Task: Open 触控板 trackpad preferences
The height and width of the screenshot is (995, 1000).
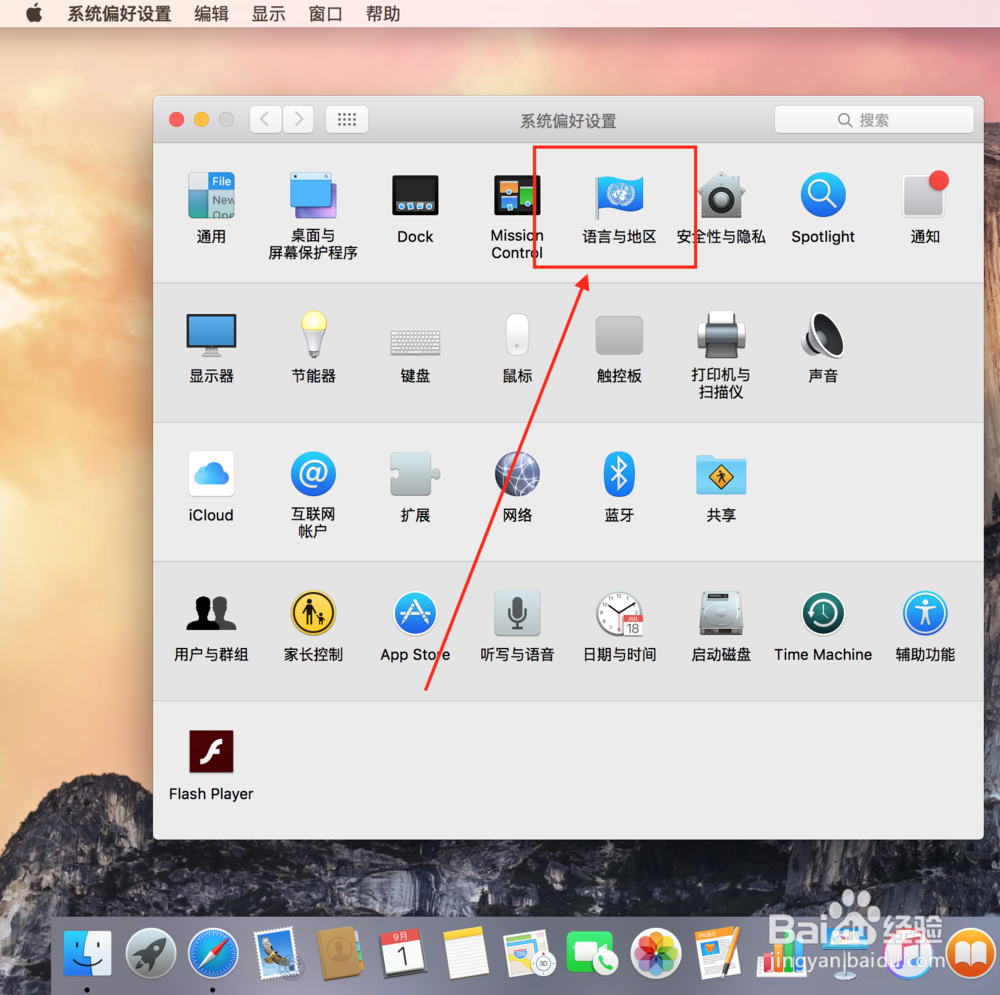Action: [x=619, y=348]
